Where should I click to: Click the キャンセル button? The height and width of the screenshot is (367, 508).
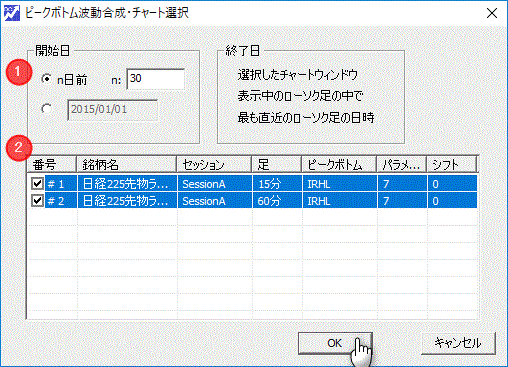458,343
